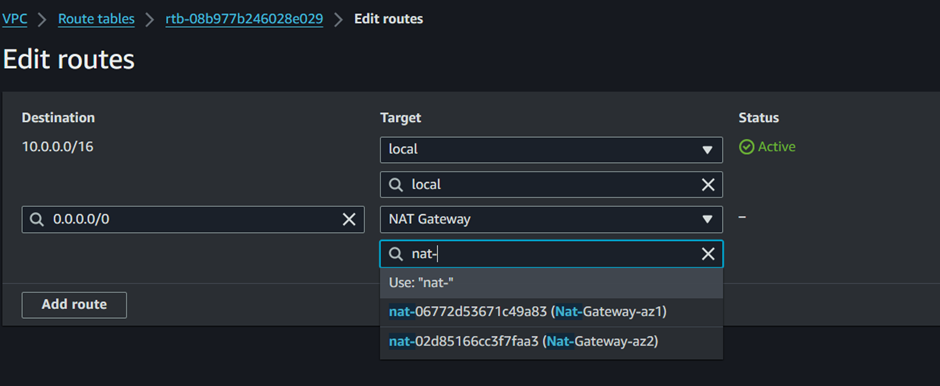Click the Add route button
Viewport: 940px width, 386px height.
[x=74, y=304]
